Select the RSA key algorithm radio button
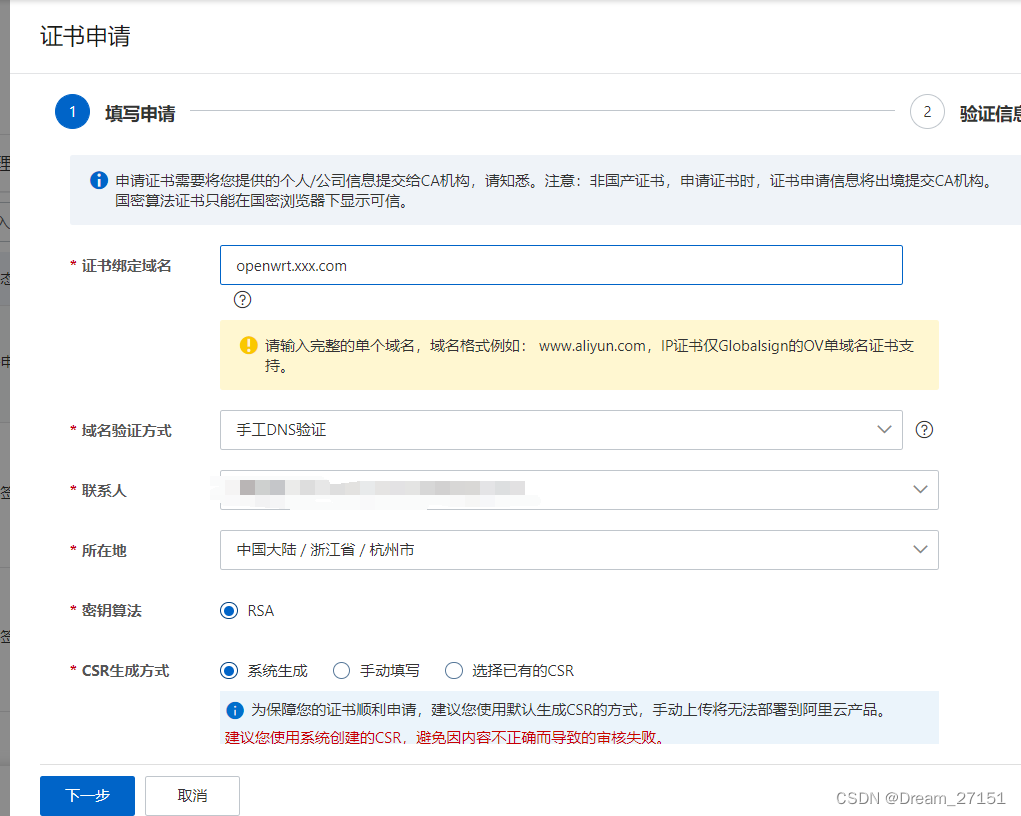Image resolution: width=1021 pixels, height=816 pixels. (x=229, y=611)
